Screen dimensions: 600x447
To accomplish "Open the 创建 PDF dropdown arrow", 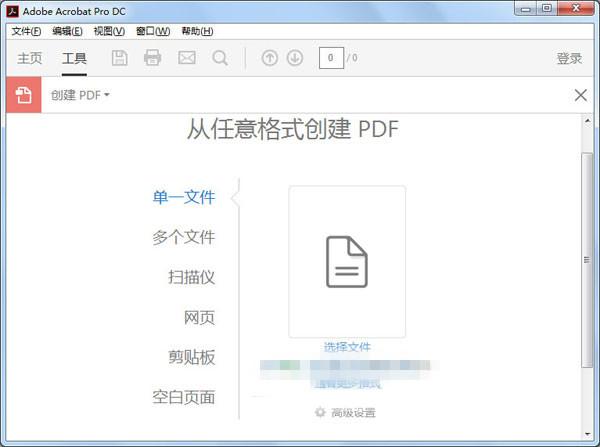I will (x=107, y=95).
